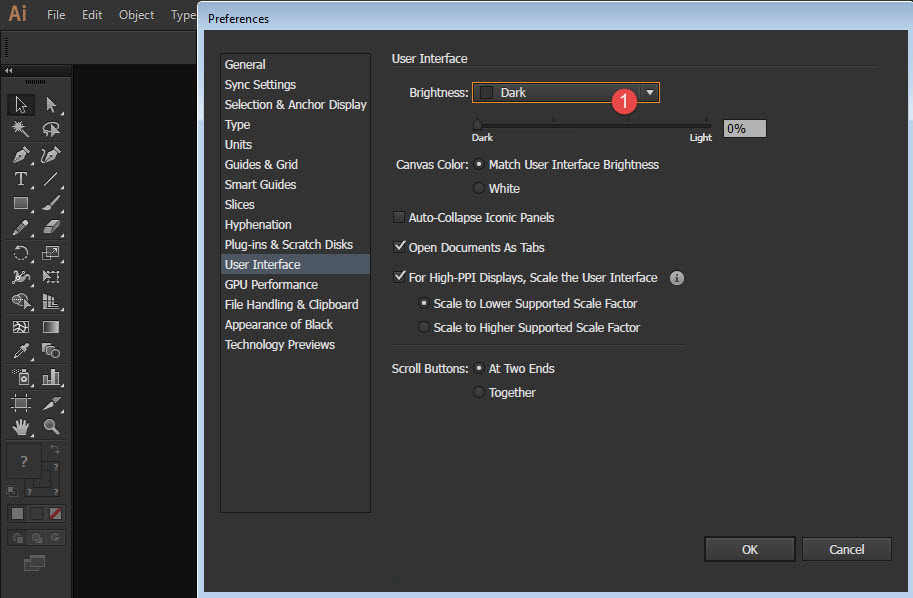Select the Width/Warp tool

point(21,277)
